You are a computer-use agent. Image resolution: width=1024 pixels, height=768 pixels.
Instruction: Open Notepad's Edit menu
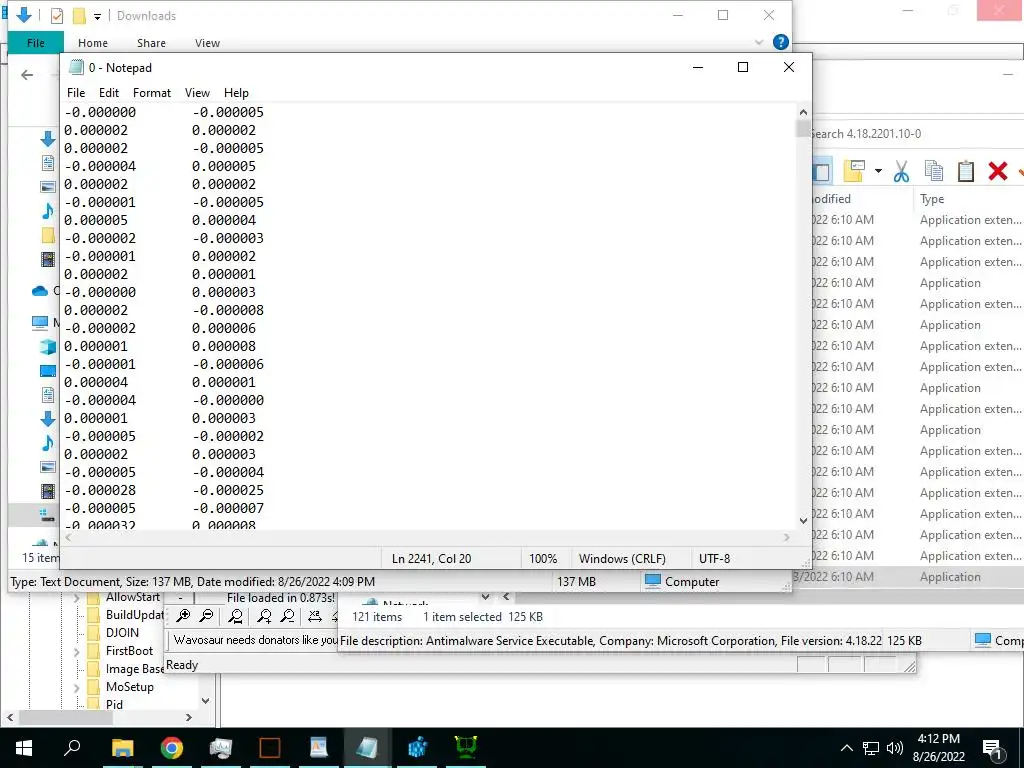tap(108, 93)
